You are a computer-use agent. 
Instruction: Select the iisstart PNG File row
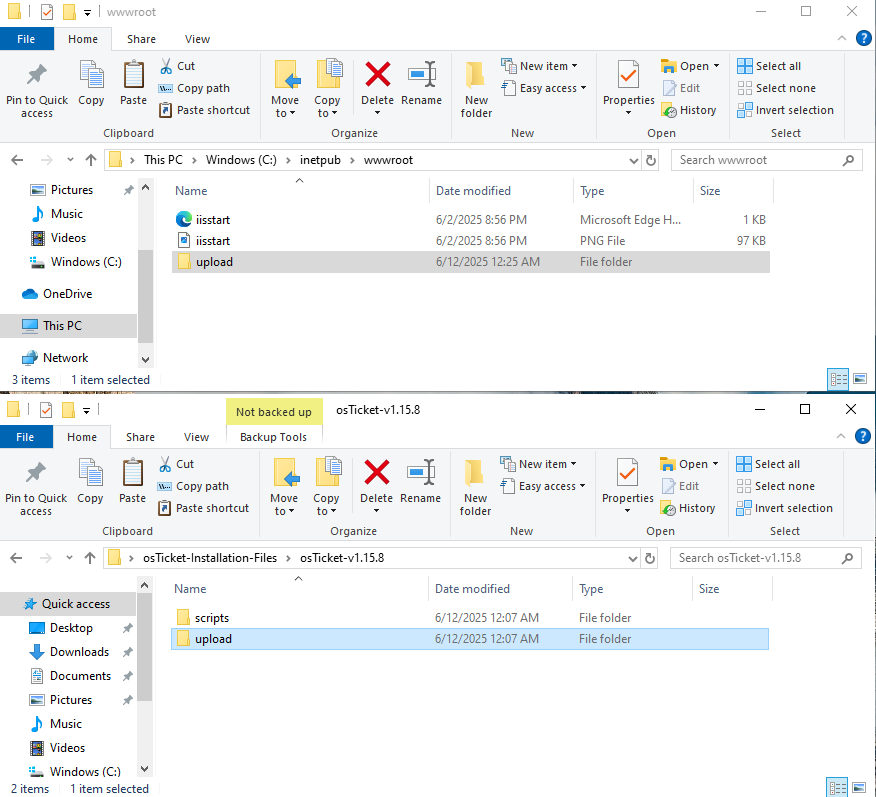pyautogui.click(x=470, y=241)
